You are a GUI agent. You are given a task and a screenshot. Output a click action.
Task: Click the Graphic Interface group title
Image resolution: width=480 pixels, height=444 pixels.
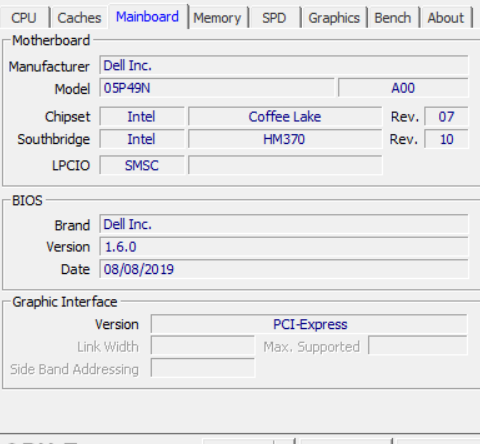coord(65,302)
